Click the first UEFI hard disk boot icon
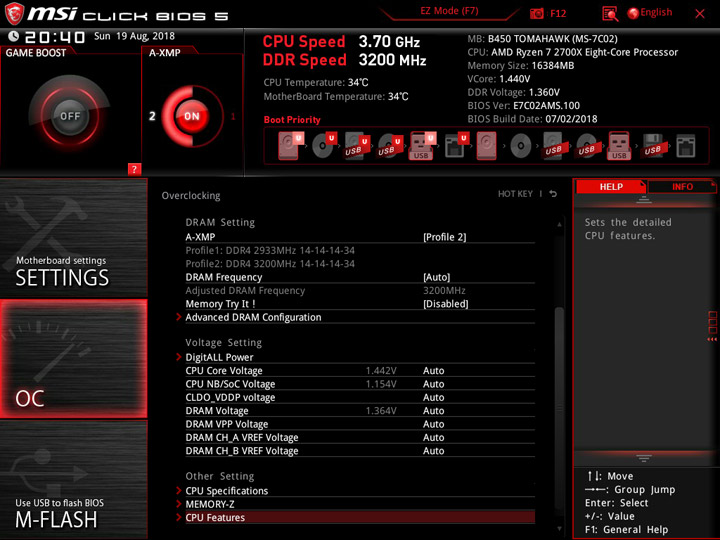 290,146
